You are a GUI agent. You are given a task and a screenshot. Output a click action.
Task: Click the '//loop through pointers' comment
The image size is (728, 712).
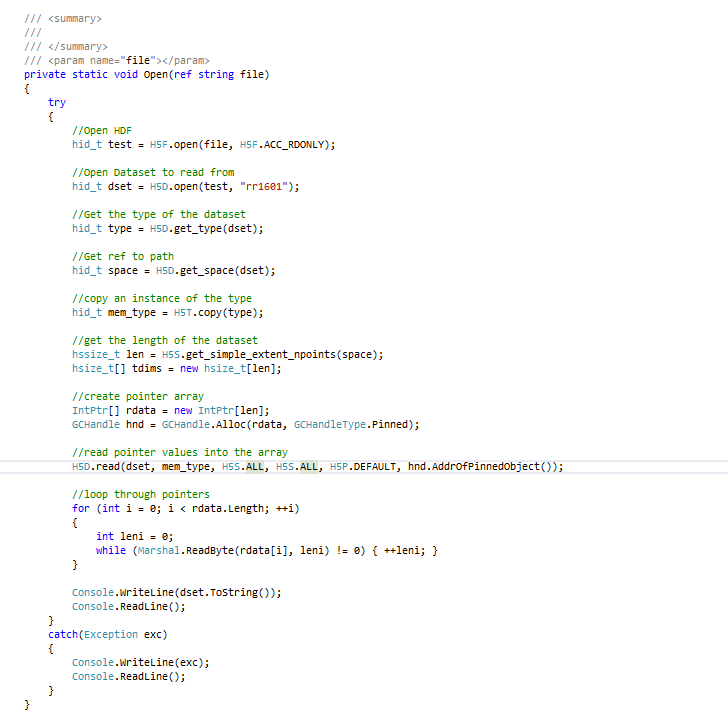(141, 494)
